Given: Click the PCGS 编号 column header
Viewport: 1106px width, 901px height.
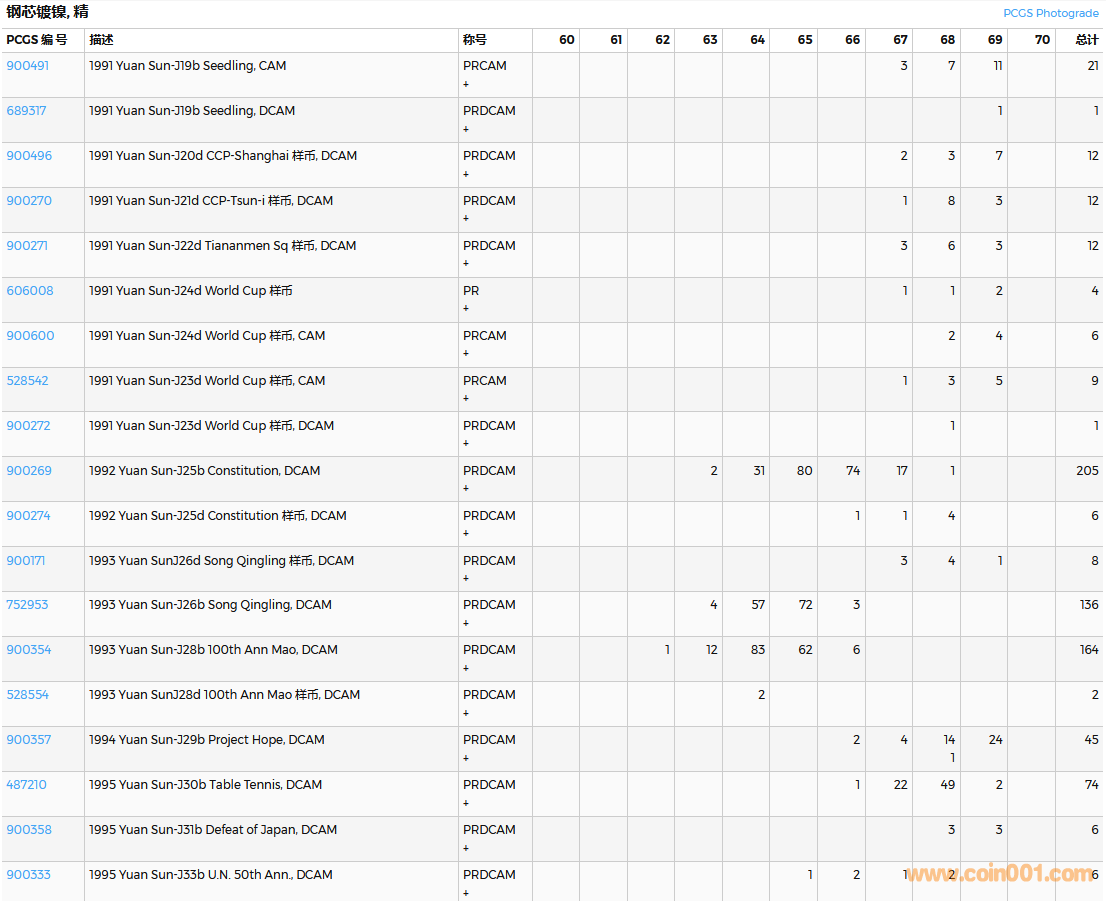Looking at the screenshot, I should 37,40.
